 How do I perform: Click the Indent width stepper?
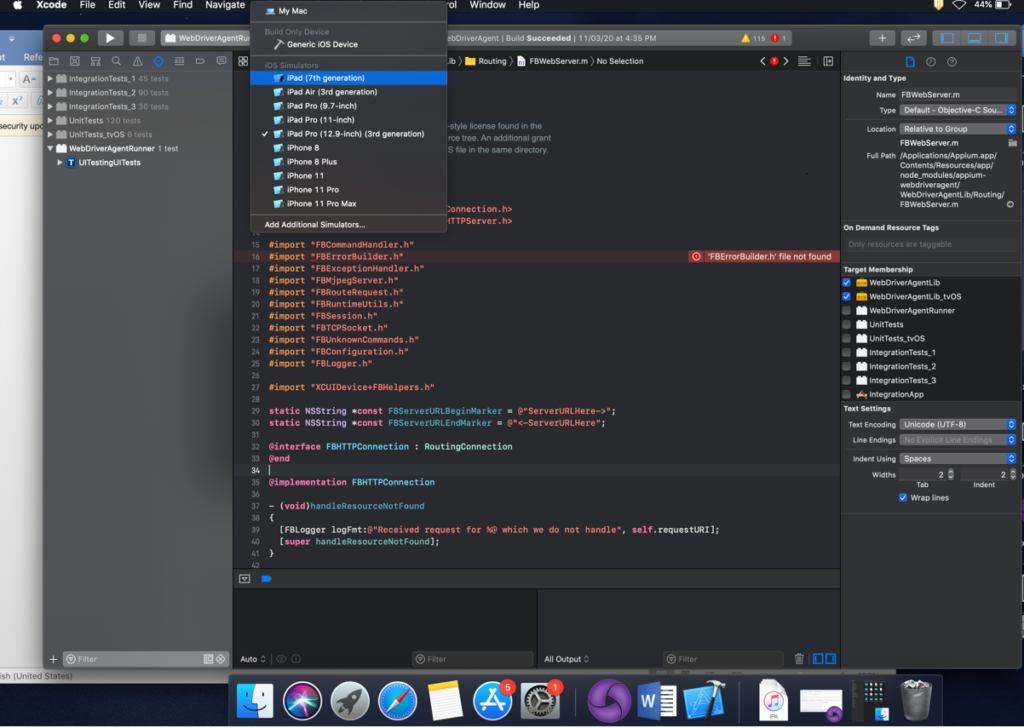(x=1013, y=475)
